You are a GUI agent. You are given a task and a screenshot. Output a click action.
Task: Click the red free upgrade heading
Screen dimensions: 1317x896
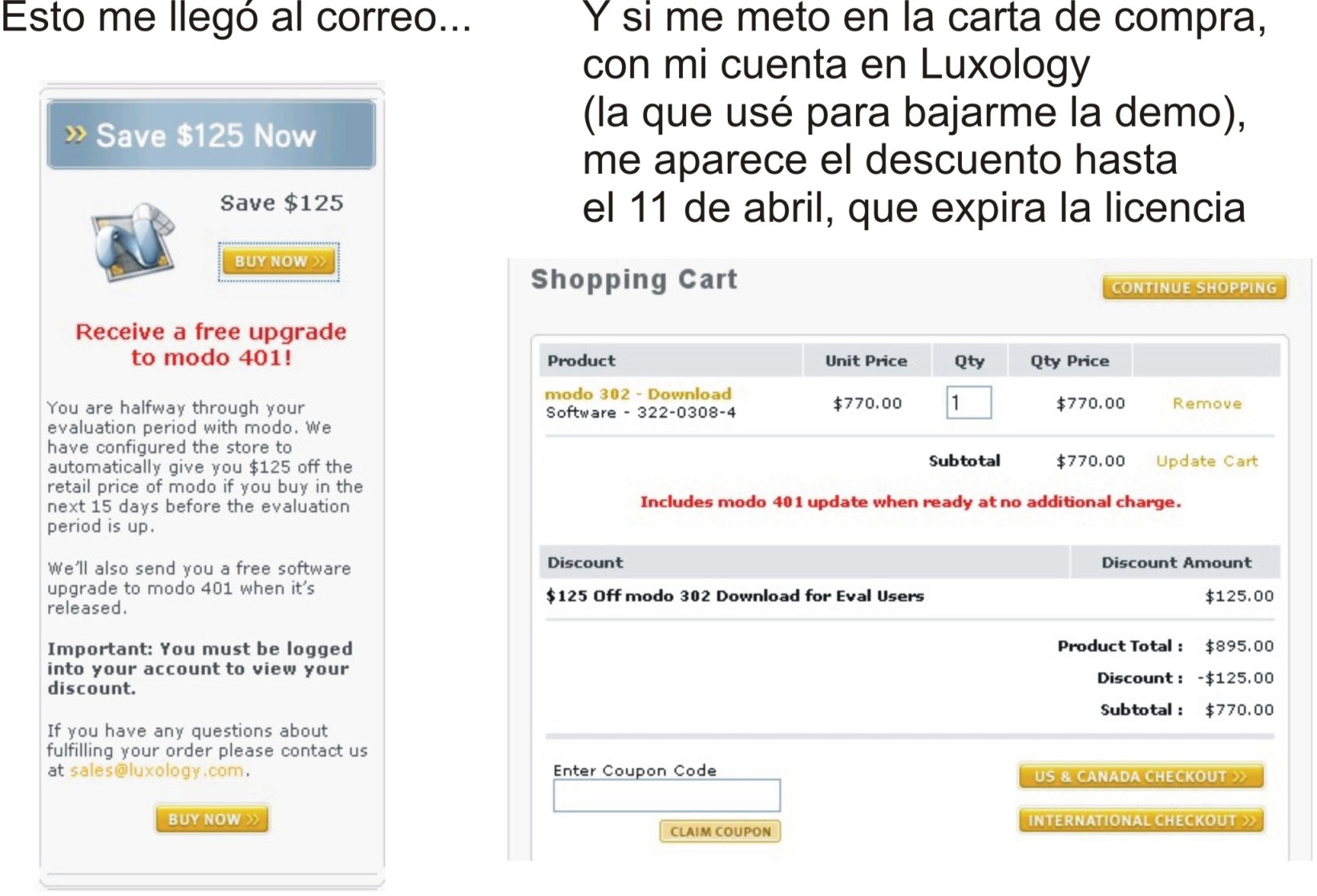pos(211,344)
